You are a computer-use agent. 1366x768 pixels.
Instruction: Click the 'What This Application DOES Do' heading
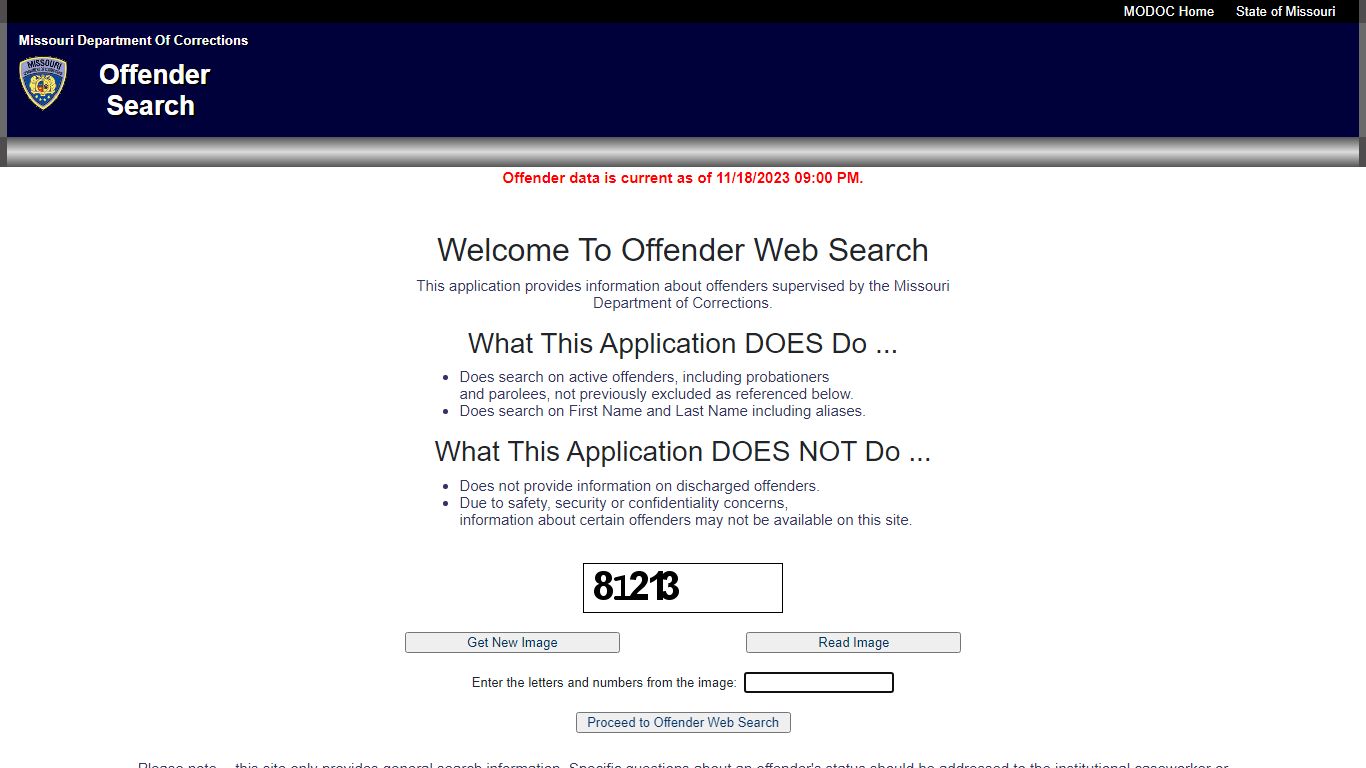pos(682,344)
